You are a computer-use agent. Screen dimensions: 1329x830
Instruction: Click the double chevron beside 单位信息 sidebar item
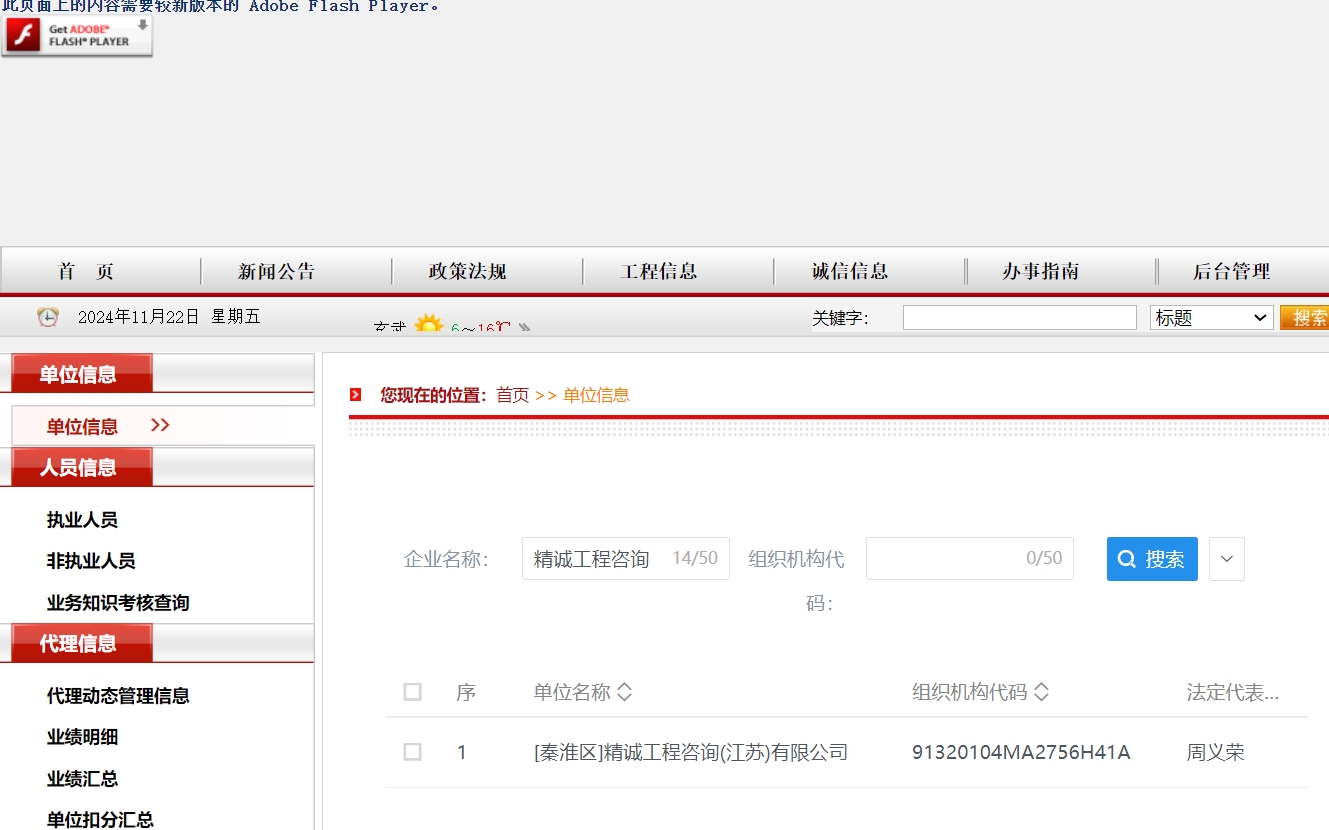[x=160, y=425]
